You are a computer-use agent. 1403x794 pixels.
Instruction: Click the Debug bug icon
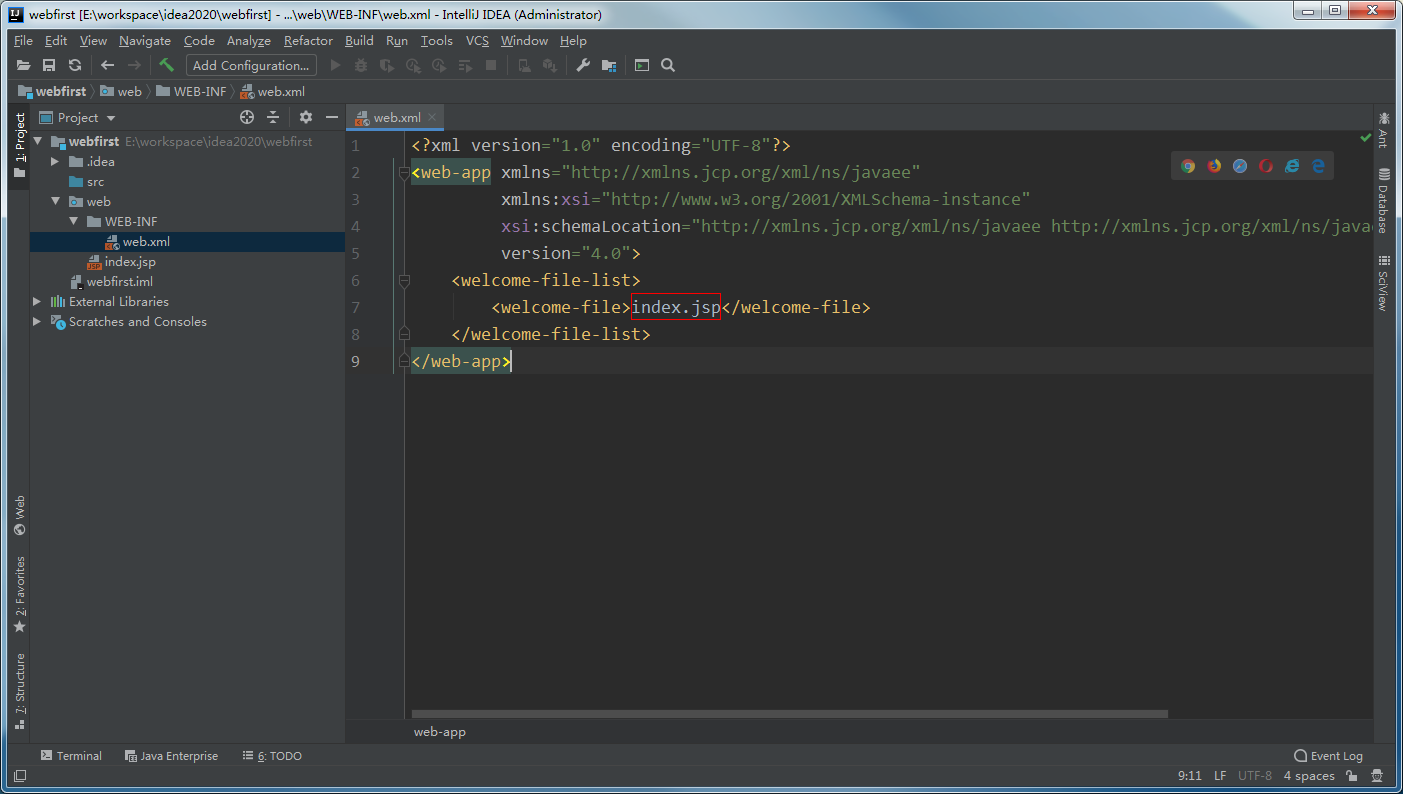coord(361,65)
